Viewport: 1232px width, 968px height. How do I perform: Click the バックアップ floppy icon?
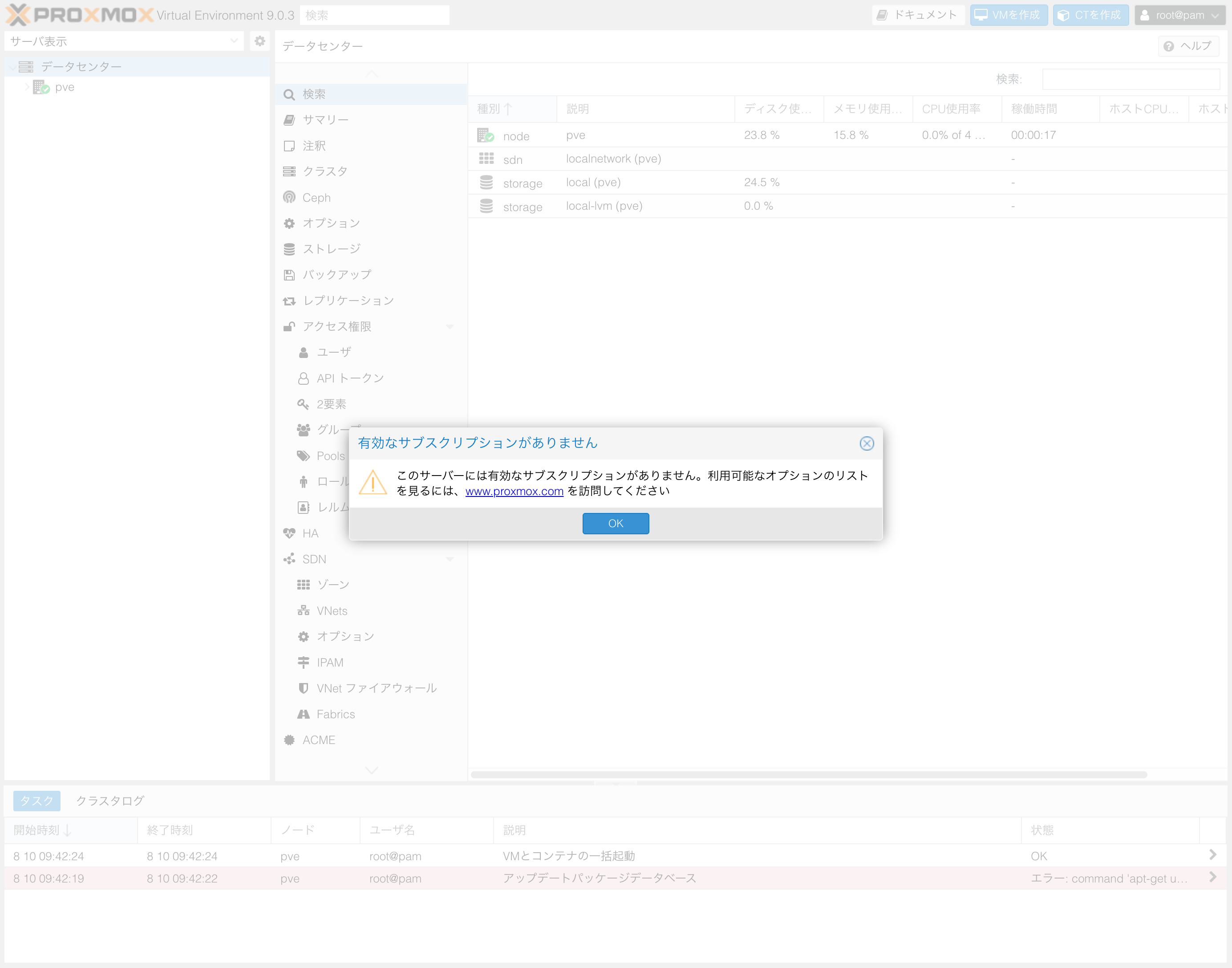click(289, 275)
